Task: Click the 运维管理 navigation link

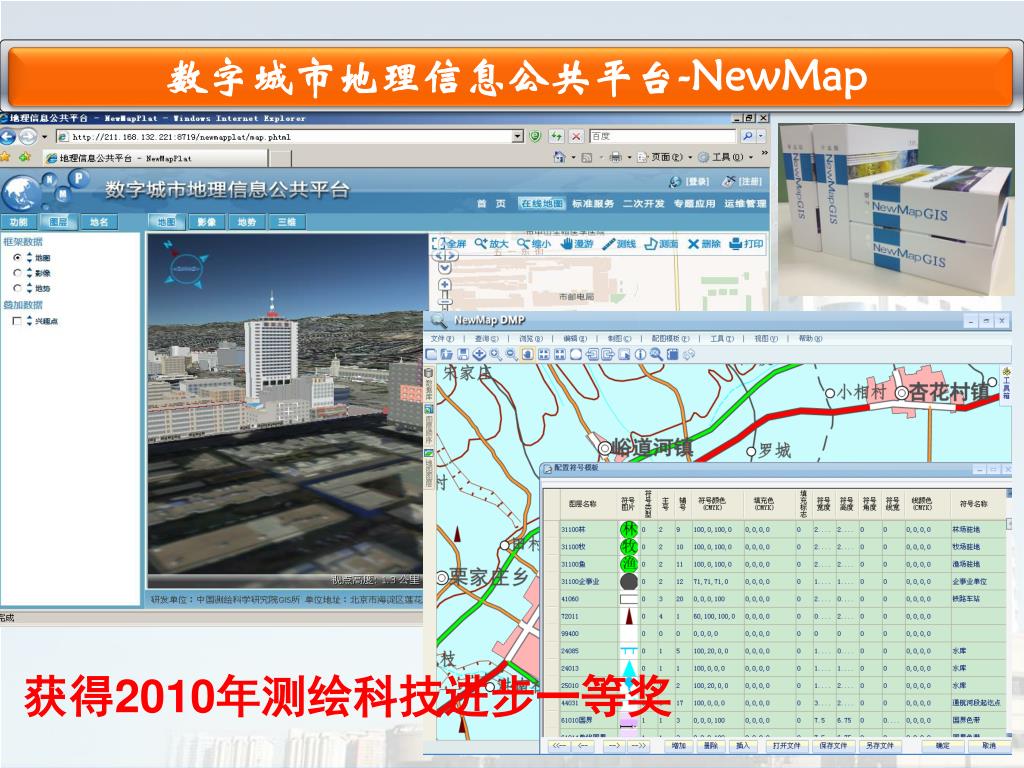Action: (744, 203)
